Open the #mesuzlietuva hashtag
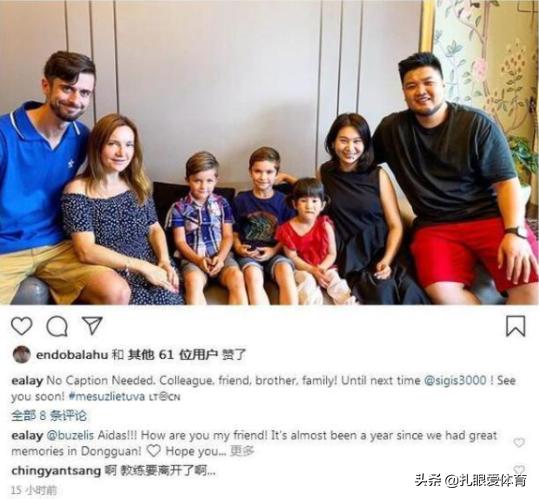 click(x=107, y=396)
